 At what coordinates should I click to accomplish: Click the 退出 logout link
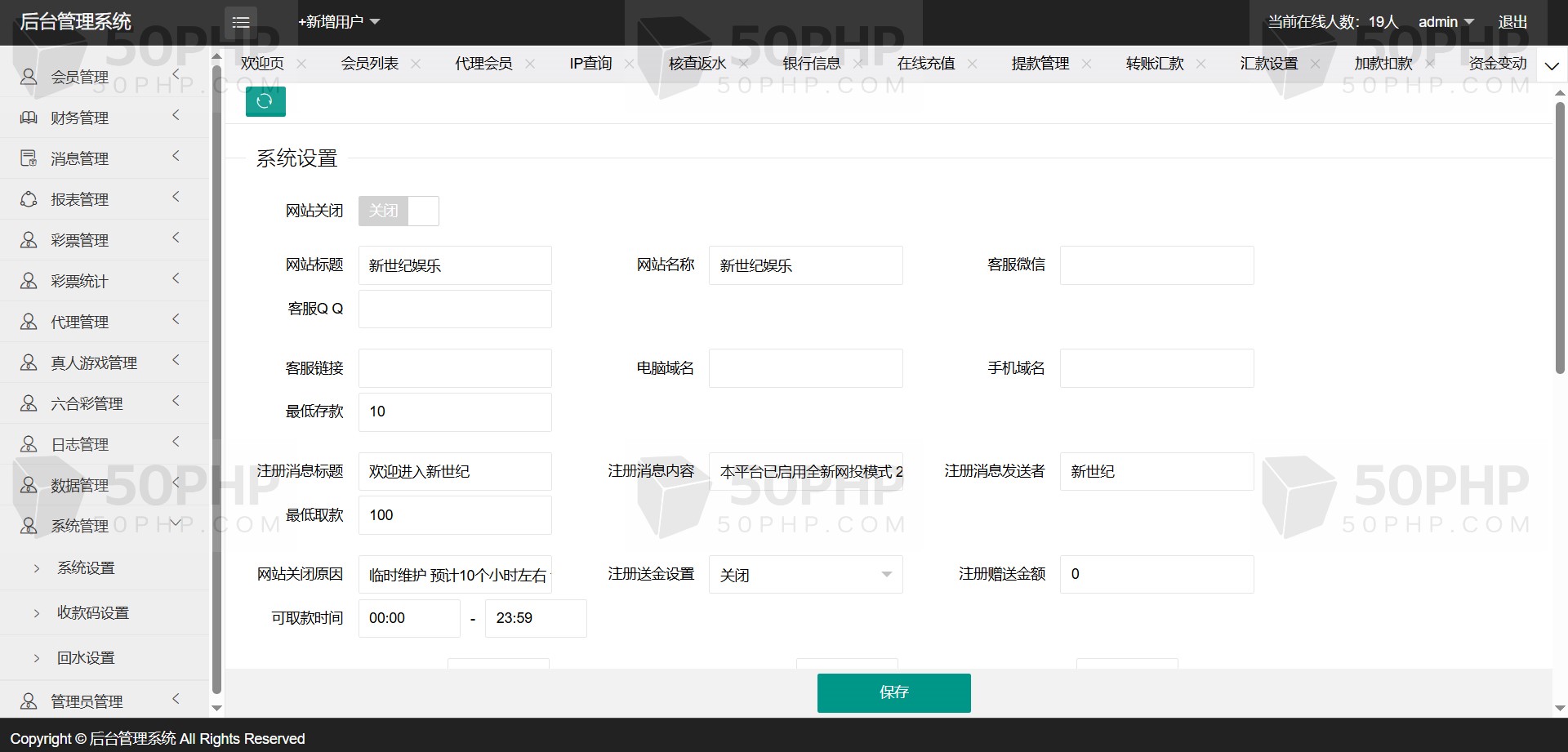point(1512,22)
